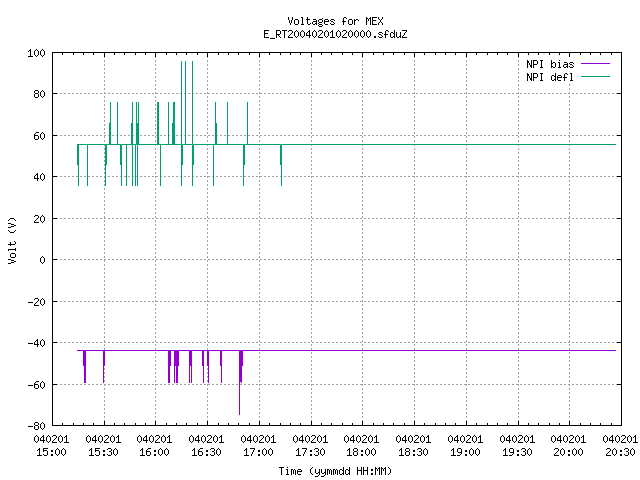Select the filename 'E_RT20040201020000.sfduZ' subtitle
The image size is (640, 480).
pos(335,34)
